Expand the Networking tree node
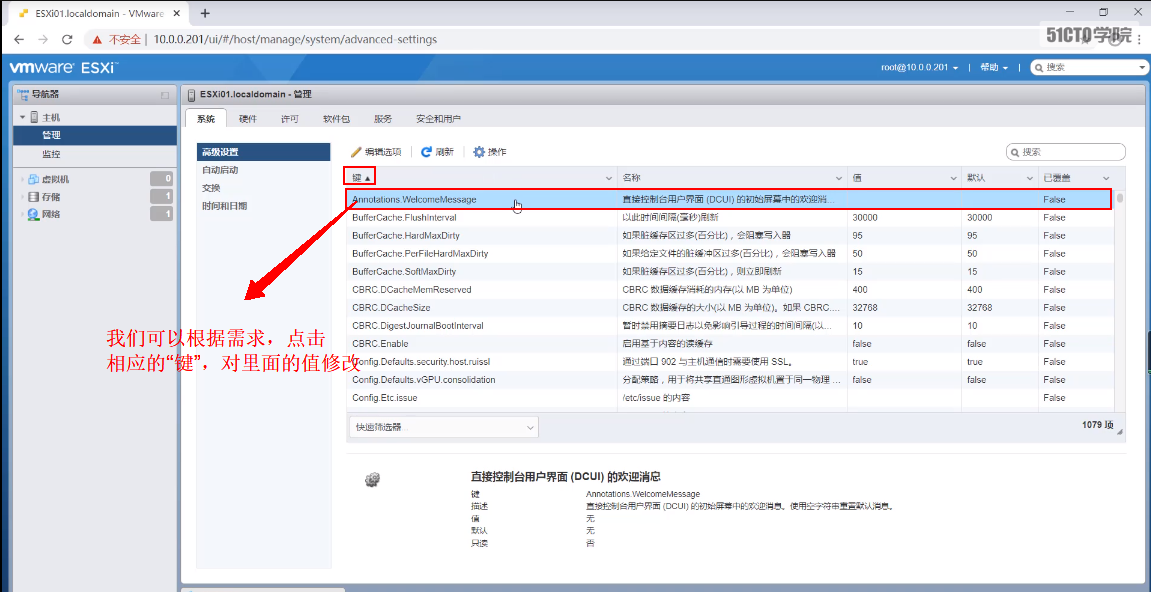This screenshot has height=592, width=1151. pos(23,214)
